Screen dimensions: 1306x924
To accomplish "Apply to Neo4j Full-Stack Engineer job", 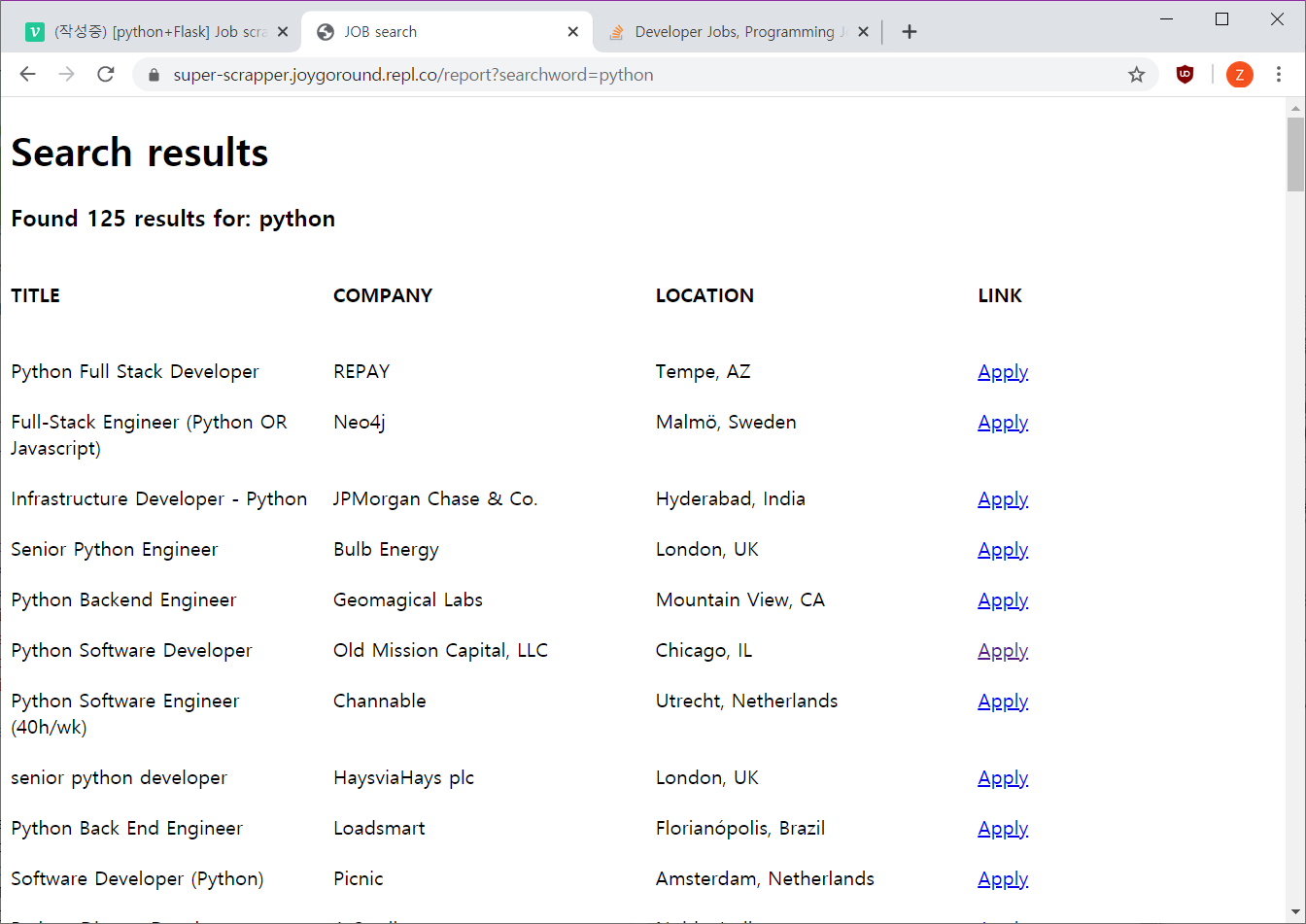I will pyautogui.click(x=1003, y=423).
